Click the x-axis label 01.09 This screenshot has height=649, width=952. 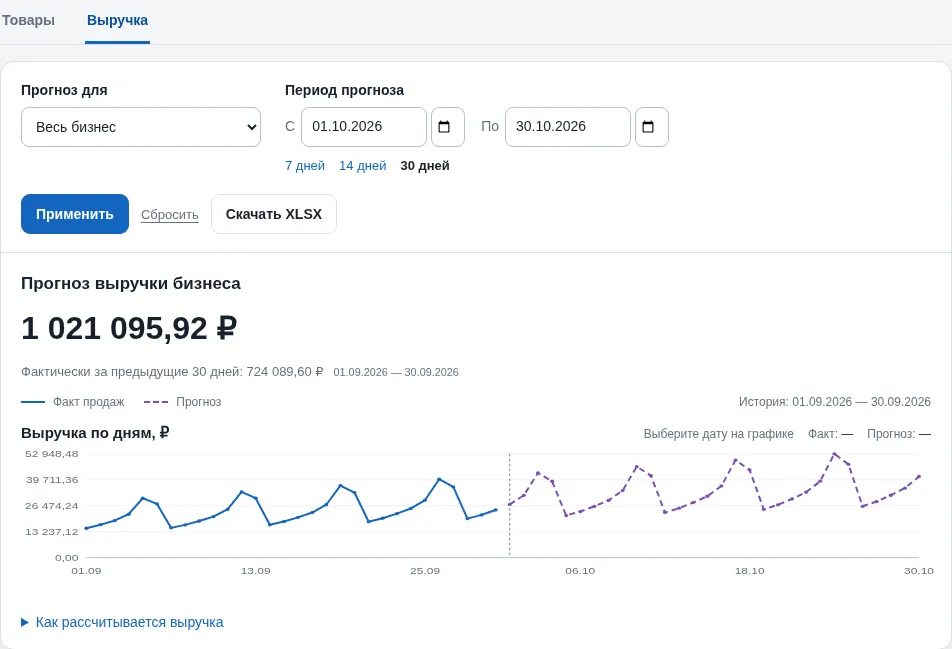86,571
